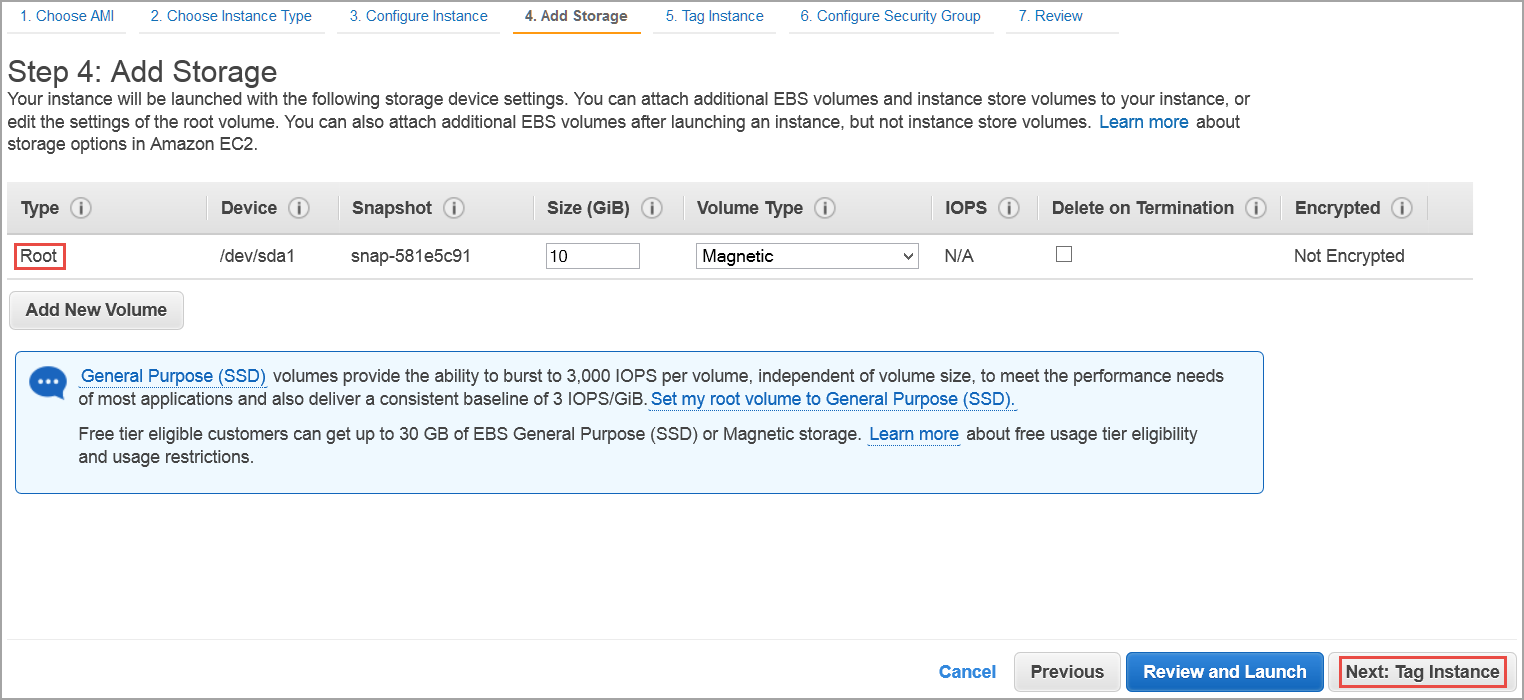Click the info icon beside Device header
Viewport: 1524px width, 700px height.
click(298, 208)
